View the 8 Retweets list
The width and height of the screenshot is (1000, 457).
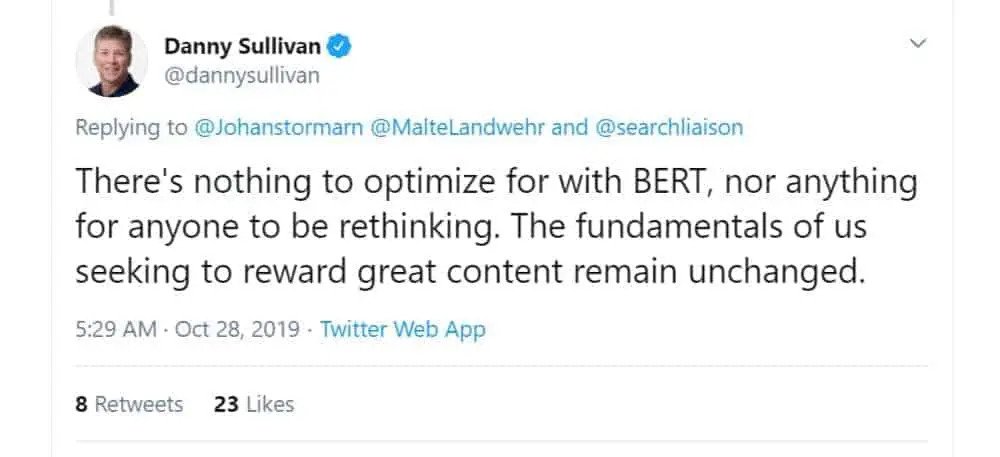pos(130,404)
